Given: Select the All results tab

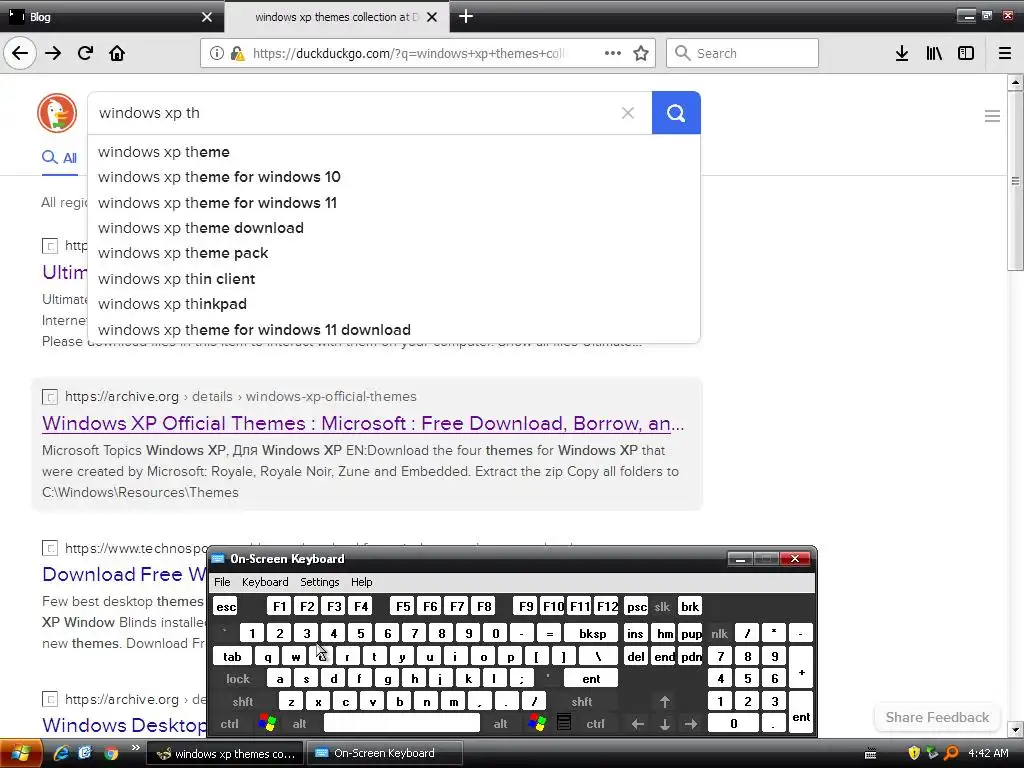Looking at the screenshot, I should coord(59,157).
